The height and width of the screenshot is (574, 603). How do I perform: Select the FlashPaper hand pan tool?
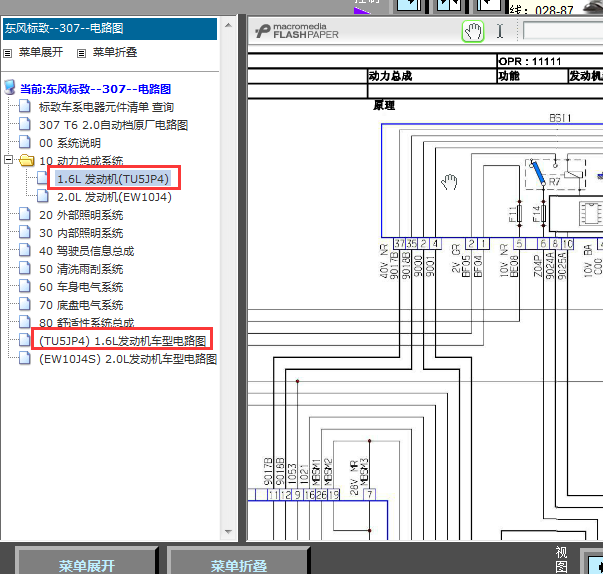pyautogui.click(x=472, y=31)
